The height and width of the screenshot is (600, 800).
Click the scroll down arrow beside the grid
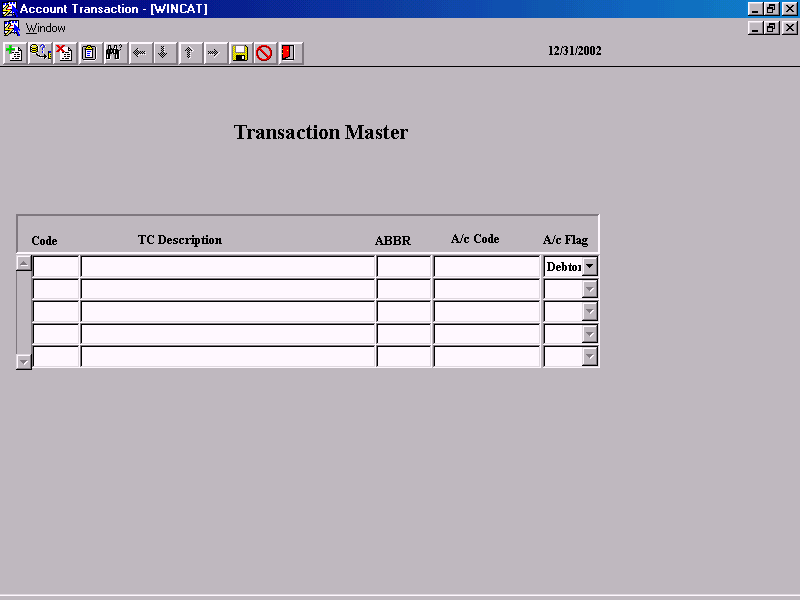[x=22, y=360]
